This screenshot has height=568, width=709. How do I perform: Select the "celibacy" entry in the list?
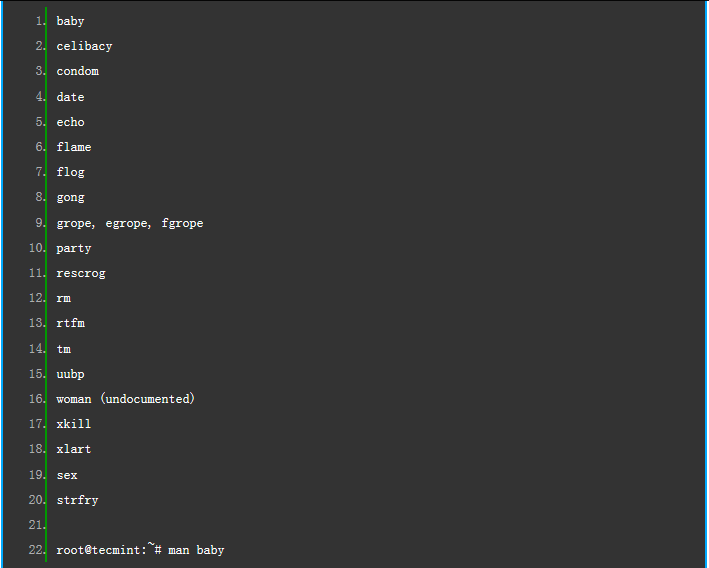coord(84,46)
